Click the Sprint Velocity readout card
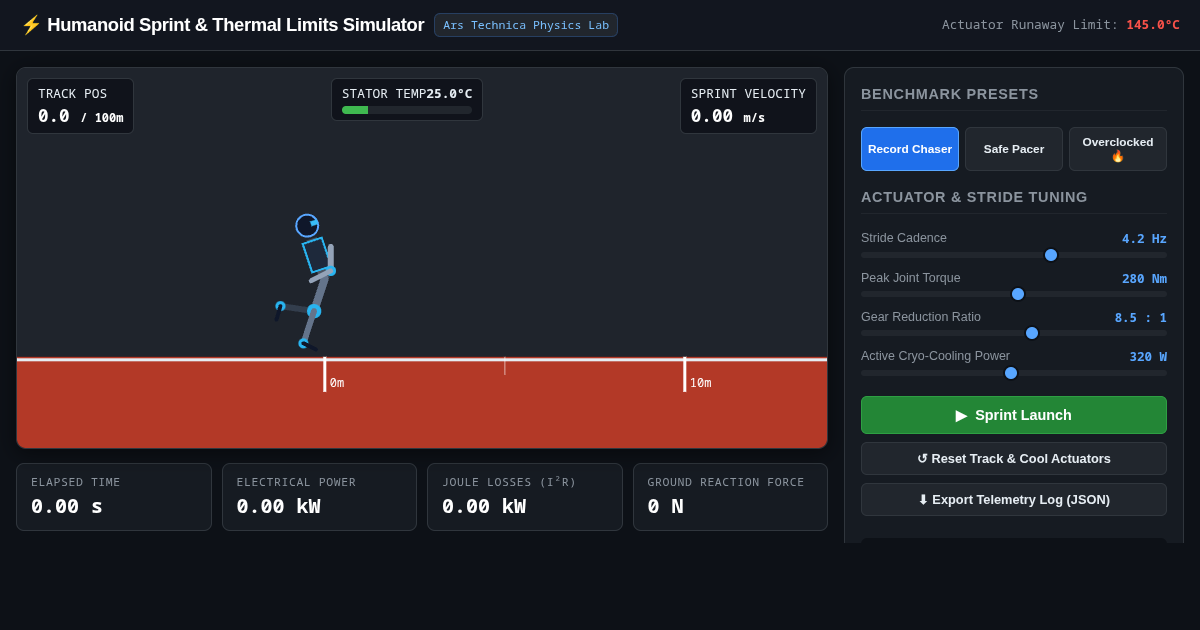Screen dimensions: 1200x630 [748, 106]
